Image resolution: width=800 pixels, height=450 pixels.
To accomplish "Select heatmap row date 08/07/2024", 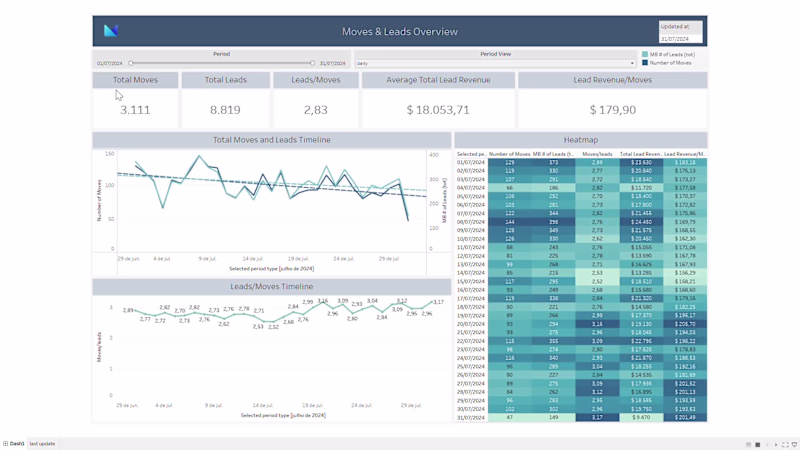I will (x=471, y=222).
